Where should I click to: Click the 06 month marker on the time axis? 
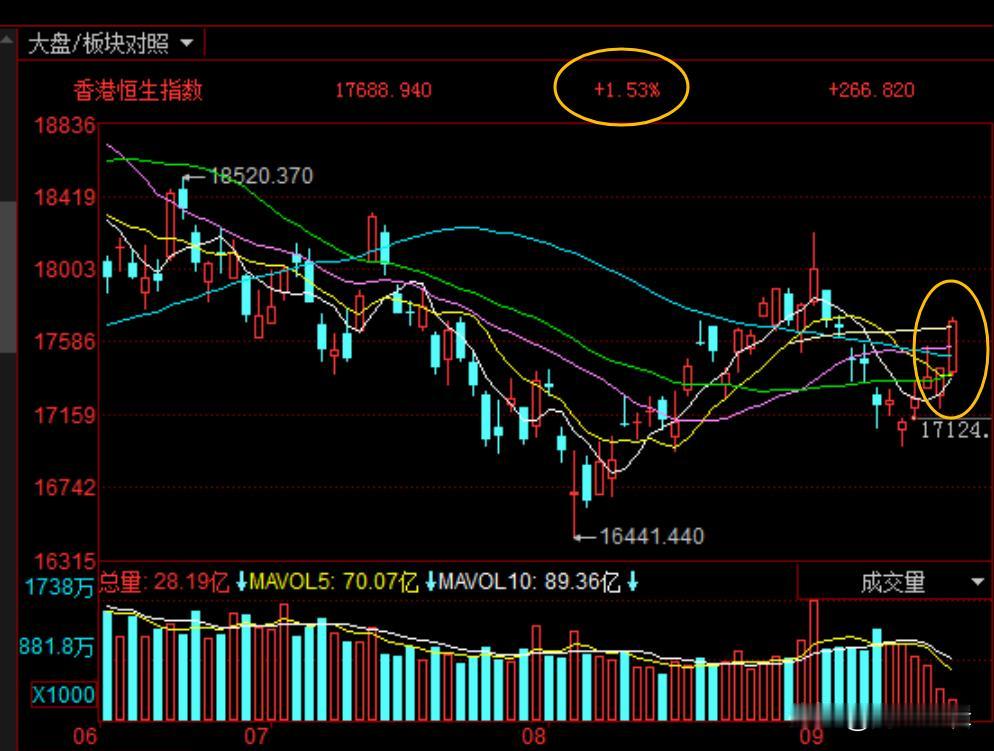[86, 736]
